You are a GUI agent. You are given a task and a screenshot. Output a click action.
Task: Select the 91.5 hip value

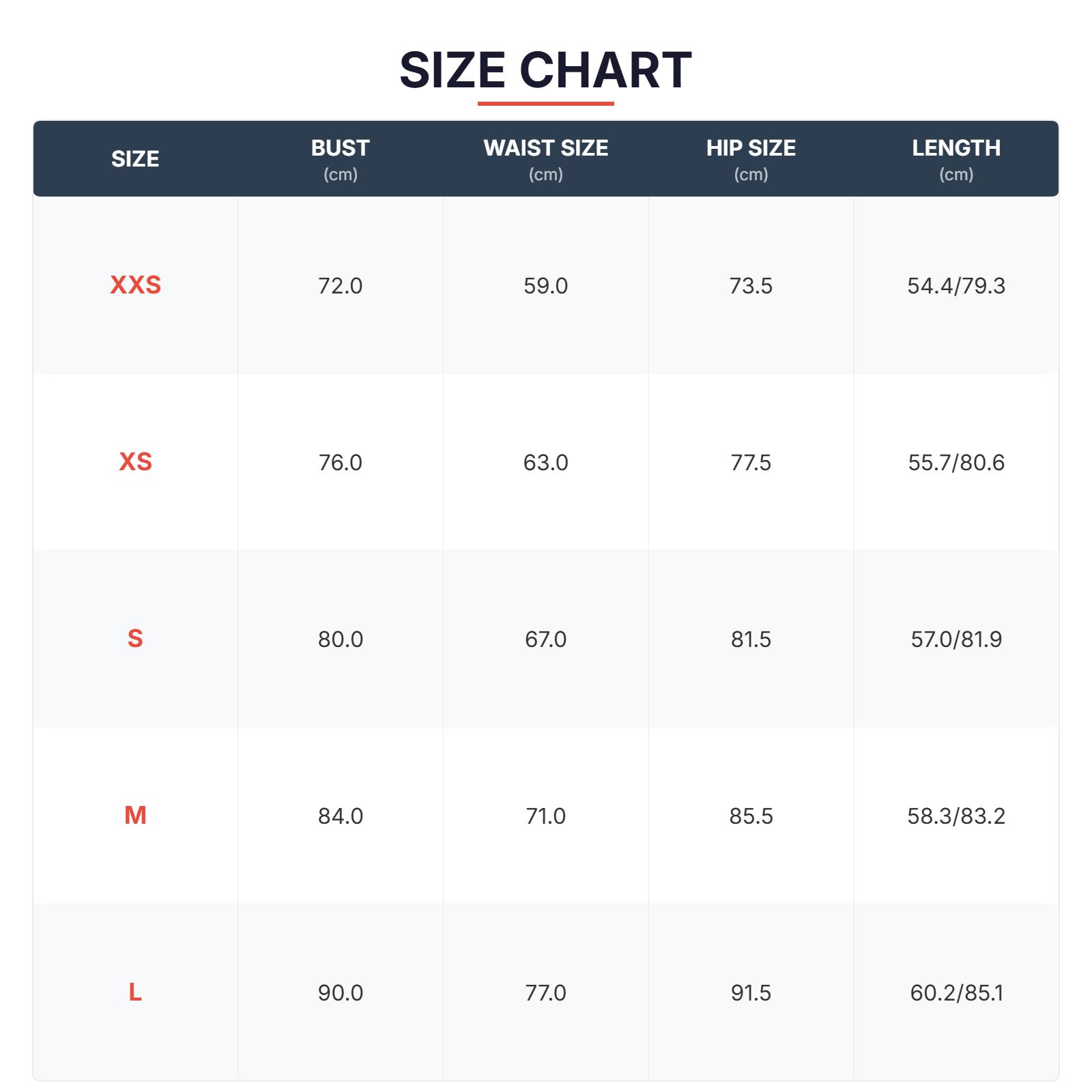pyautogui.click(x=751, y=993)
